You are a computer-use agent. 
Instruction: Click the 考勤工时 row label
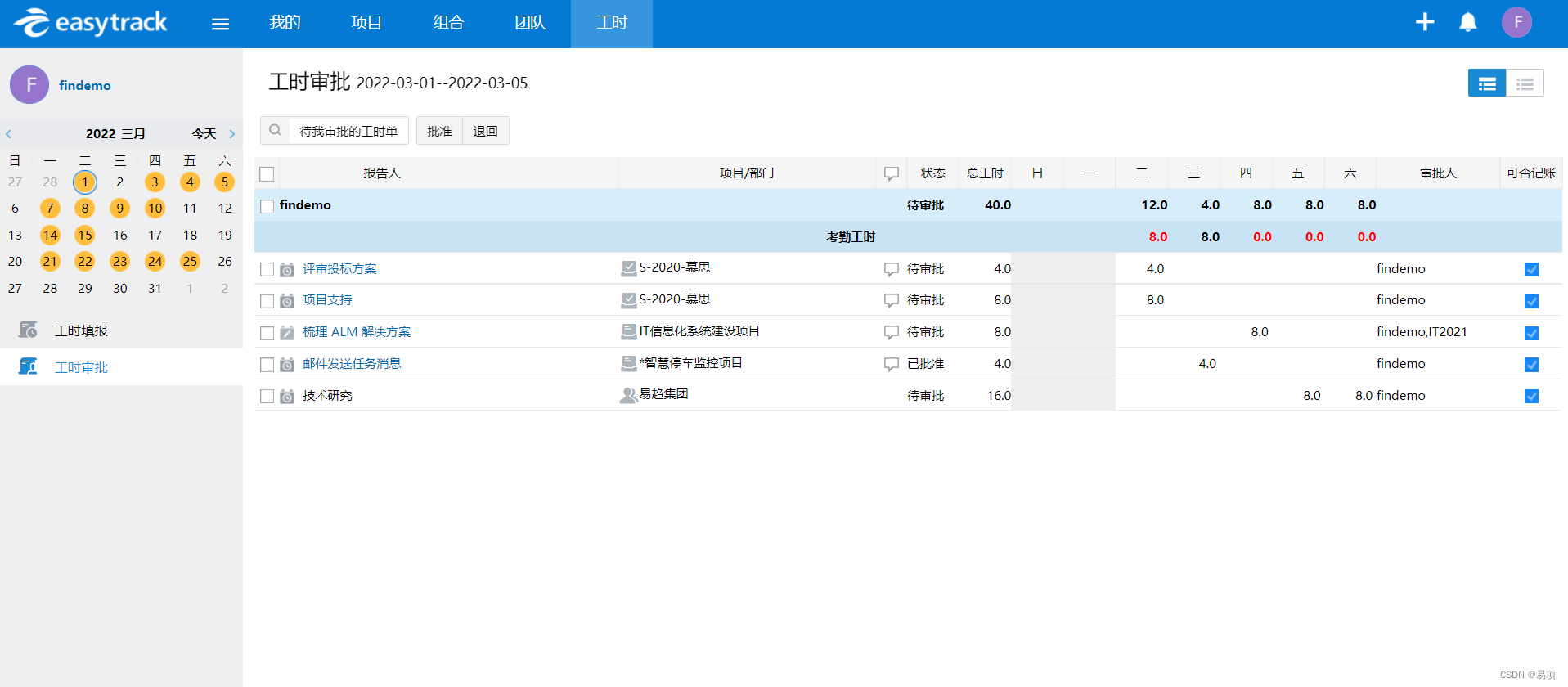851,237
